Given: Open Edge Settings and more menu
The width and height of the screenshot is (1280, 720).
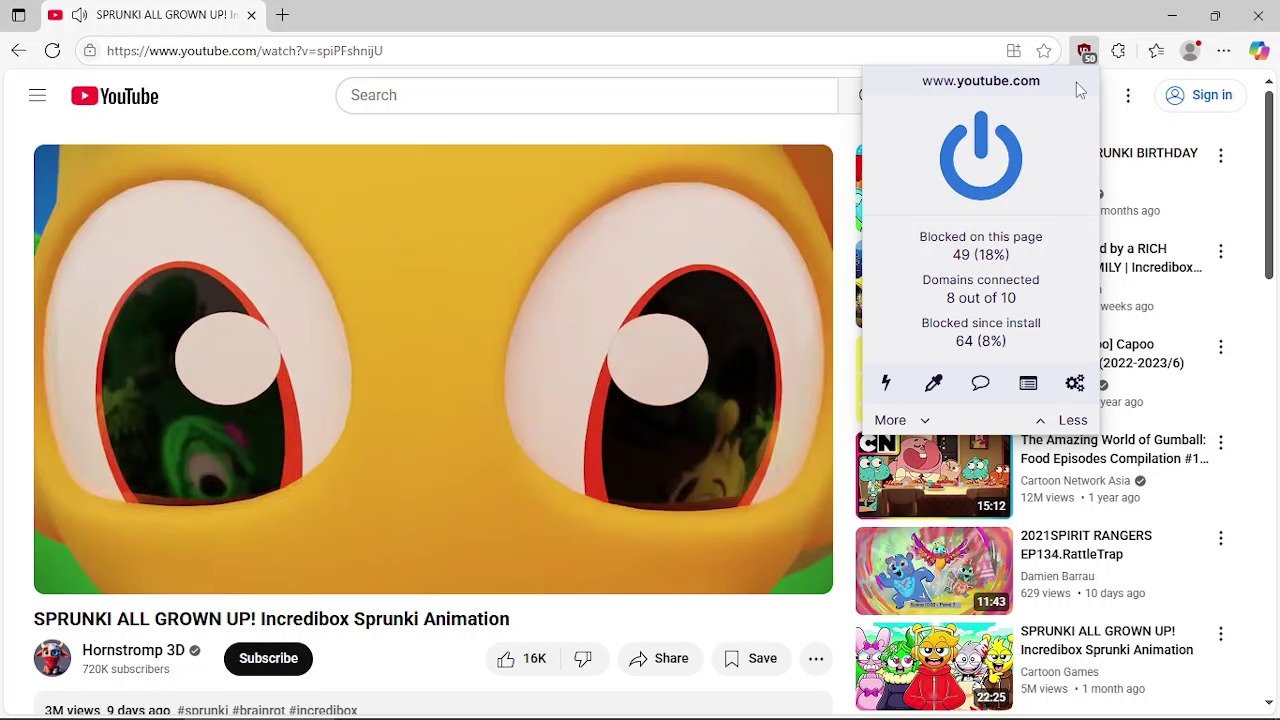Looking at the screenshot, I should [x=1224, y=51].
